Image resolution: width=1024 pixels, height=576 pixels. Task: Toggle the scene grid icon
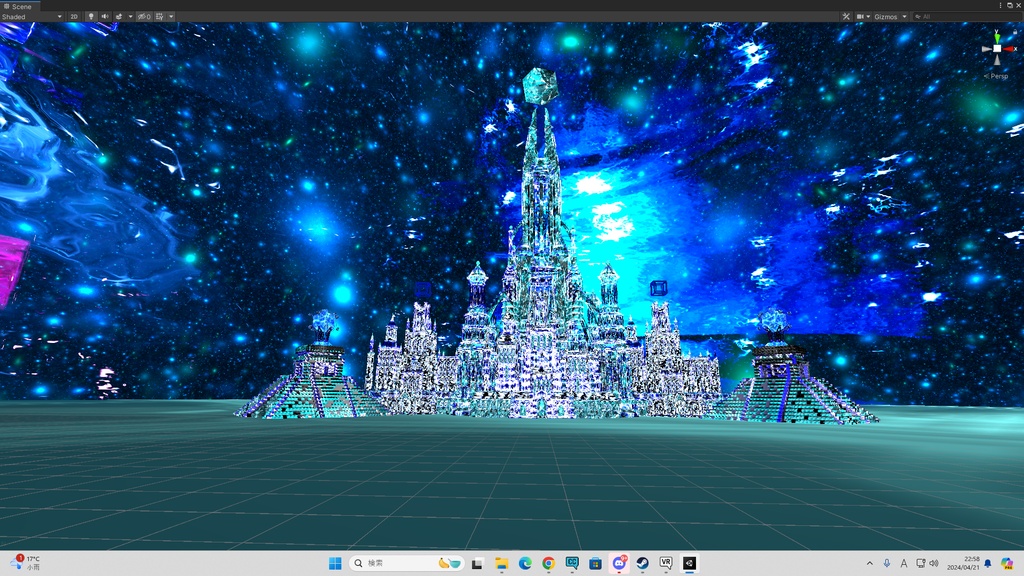(x=159, y=16)
